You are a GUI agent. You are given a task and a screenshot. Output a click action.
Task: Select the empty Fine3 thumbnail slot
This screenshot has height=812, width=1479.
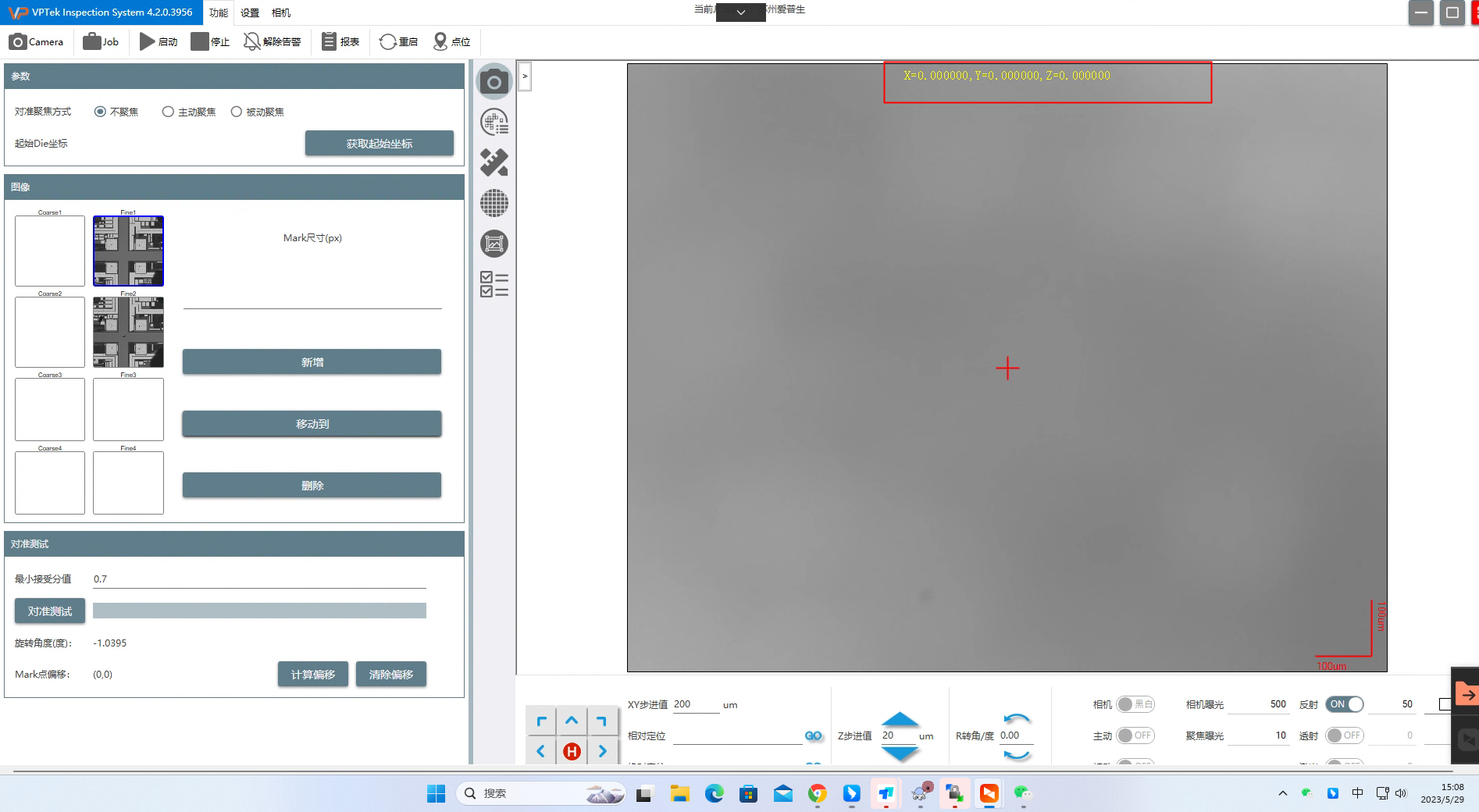[128, 409]
